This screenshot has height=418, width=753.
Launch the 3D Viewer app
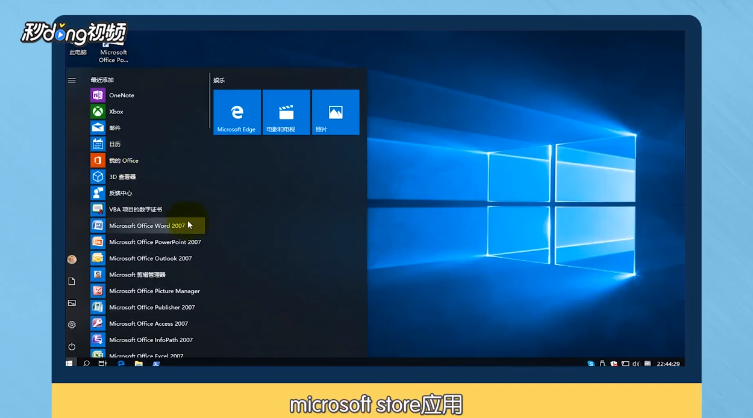(x=147, y=177)
